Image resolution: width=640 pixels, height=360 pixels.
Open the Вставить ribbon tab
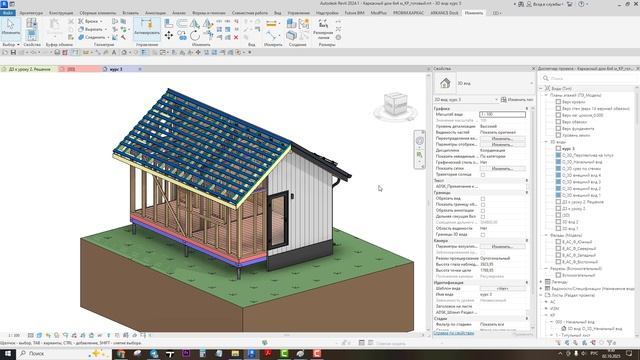click(131, 13)
